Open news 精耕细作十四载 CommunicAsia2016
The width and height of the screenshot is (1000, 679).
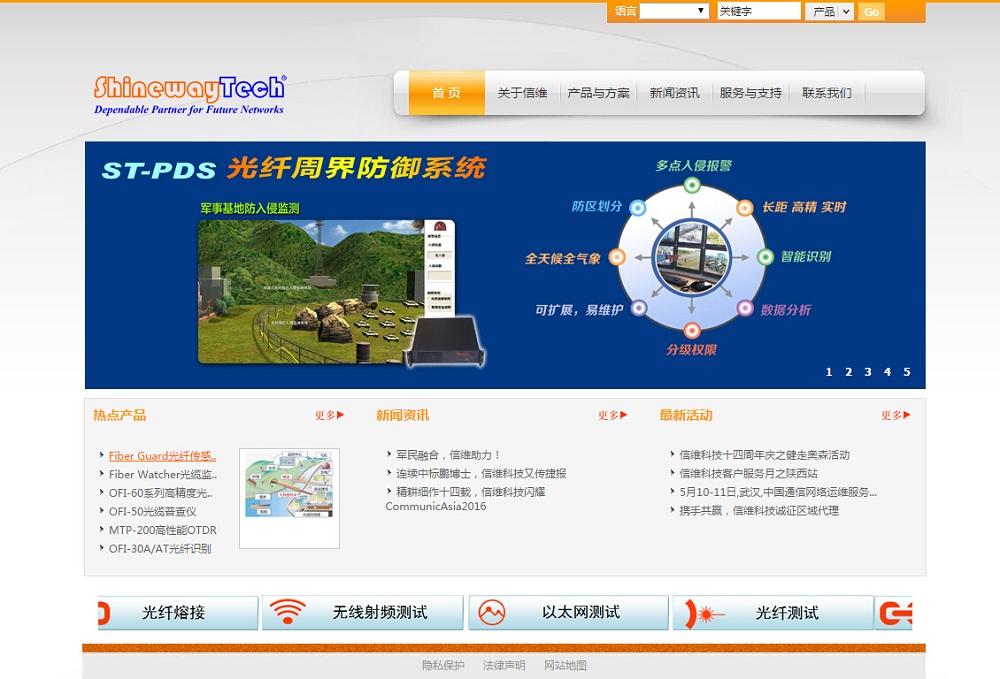(466, 499)
